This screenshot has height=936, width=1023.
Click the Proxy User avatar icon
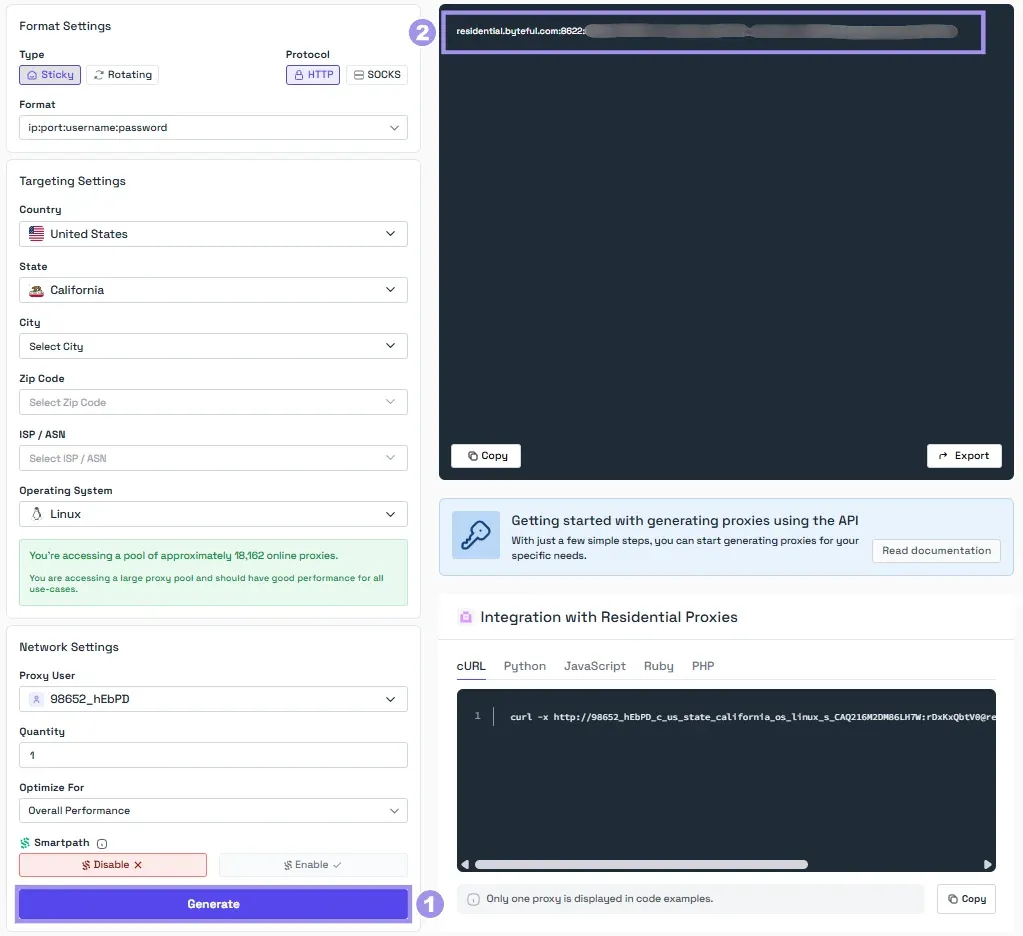pos(37,699)
